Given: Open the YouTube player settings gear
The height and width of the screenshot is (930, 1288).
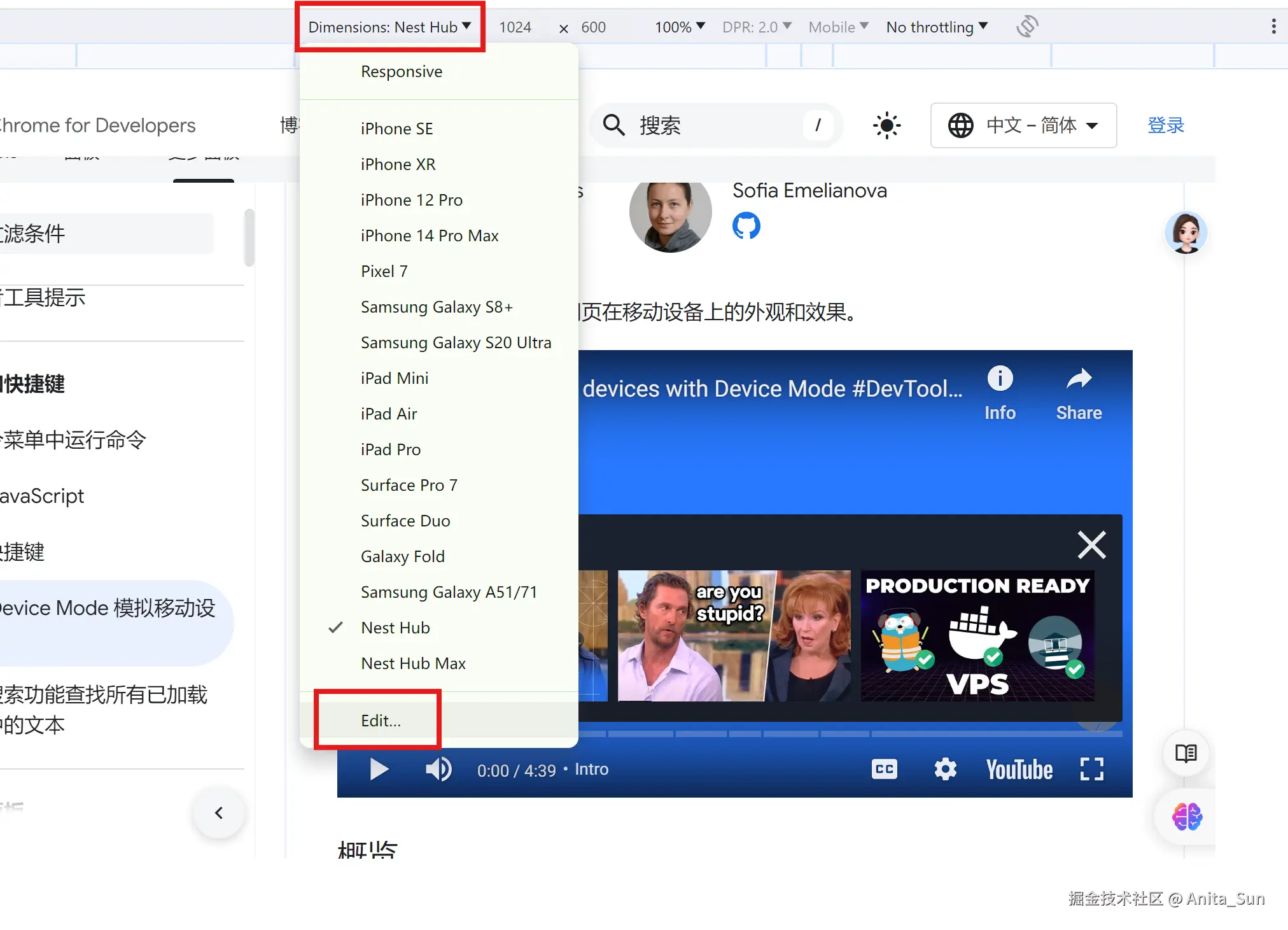Looking at the screenshot, I should coord(945,770).
